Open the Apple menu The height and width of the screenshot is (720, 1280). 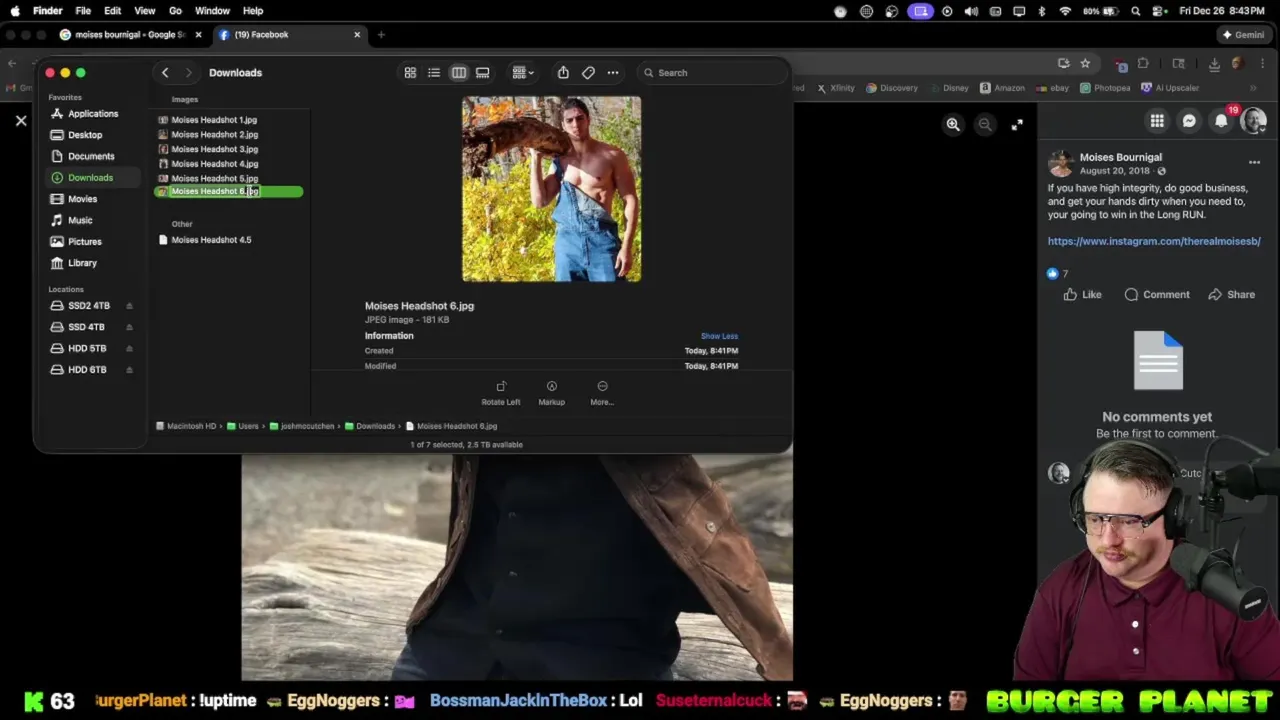[x=15, y=11]
